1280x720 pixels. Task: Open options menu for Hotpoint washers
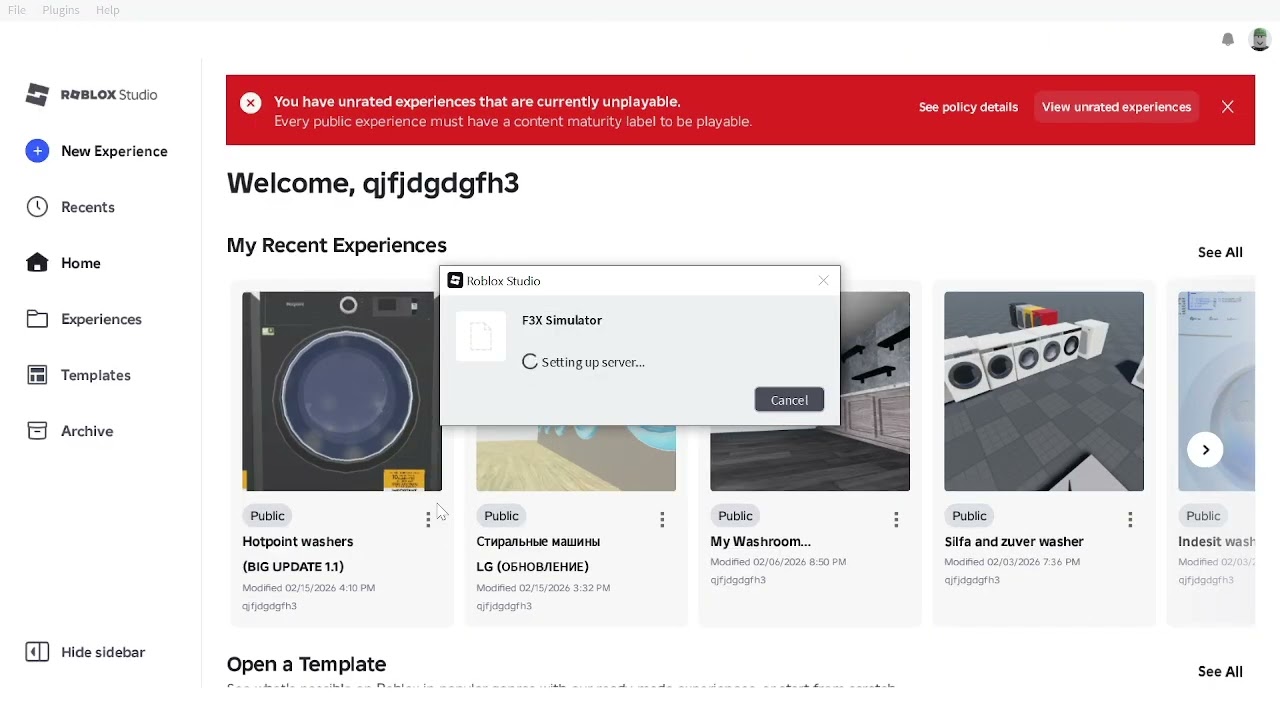(428, 519)
